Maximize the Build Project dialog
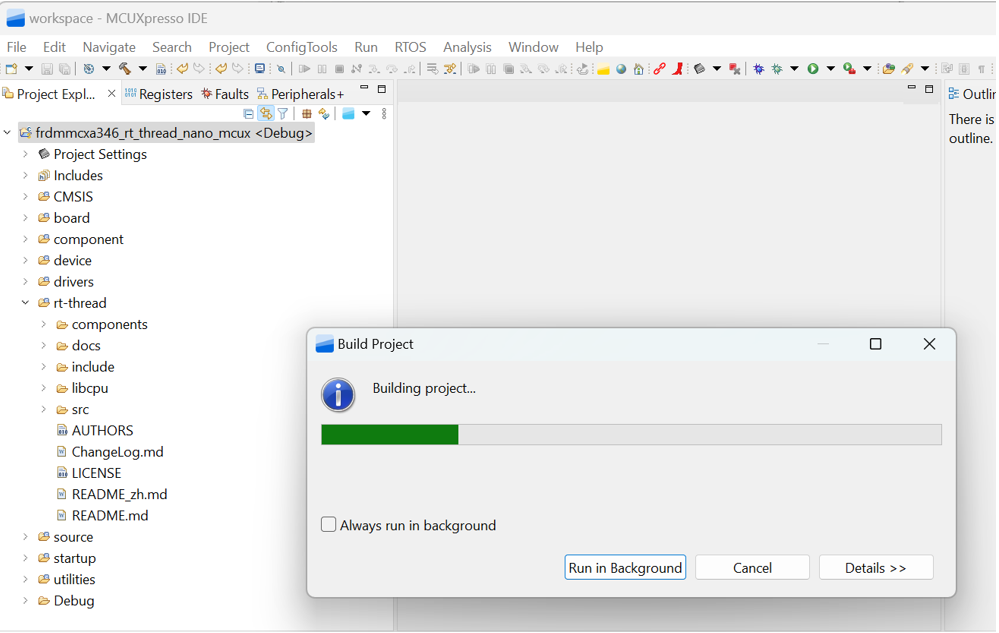 [x=875, y=344]
